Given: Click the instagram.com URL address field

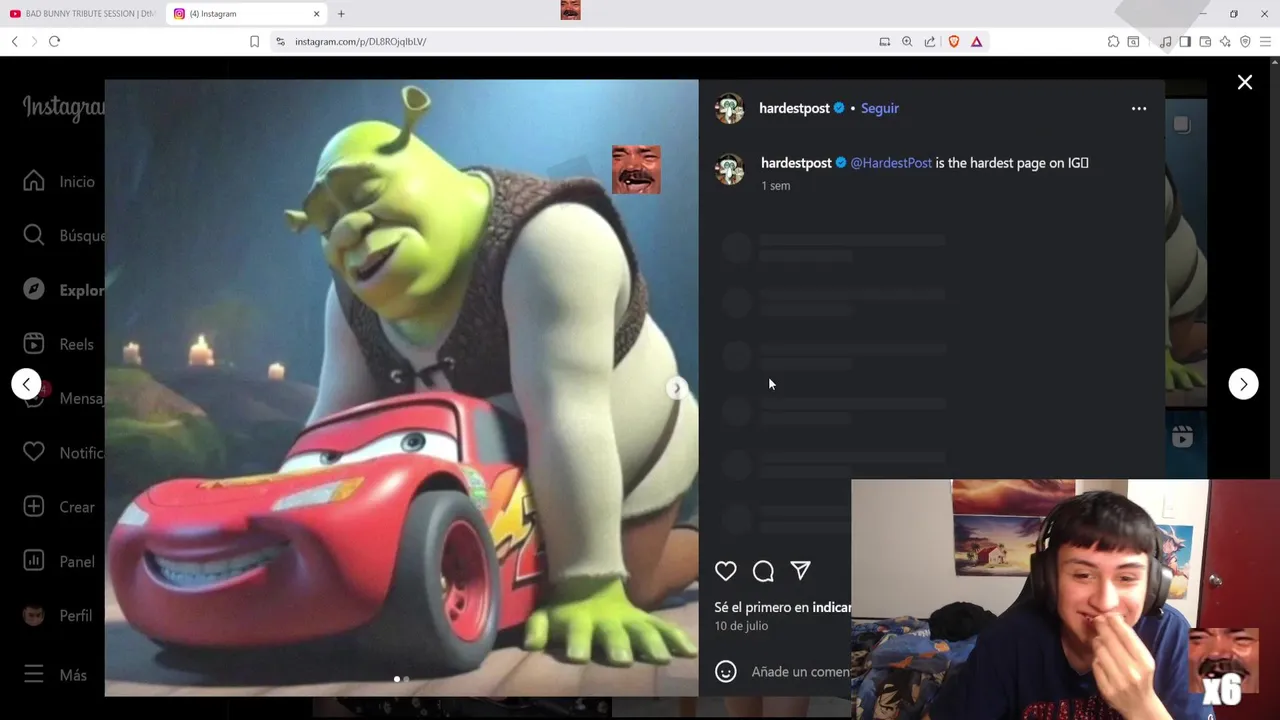Looking at the screenshot, I should pos(580,41).
